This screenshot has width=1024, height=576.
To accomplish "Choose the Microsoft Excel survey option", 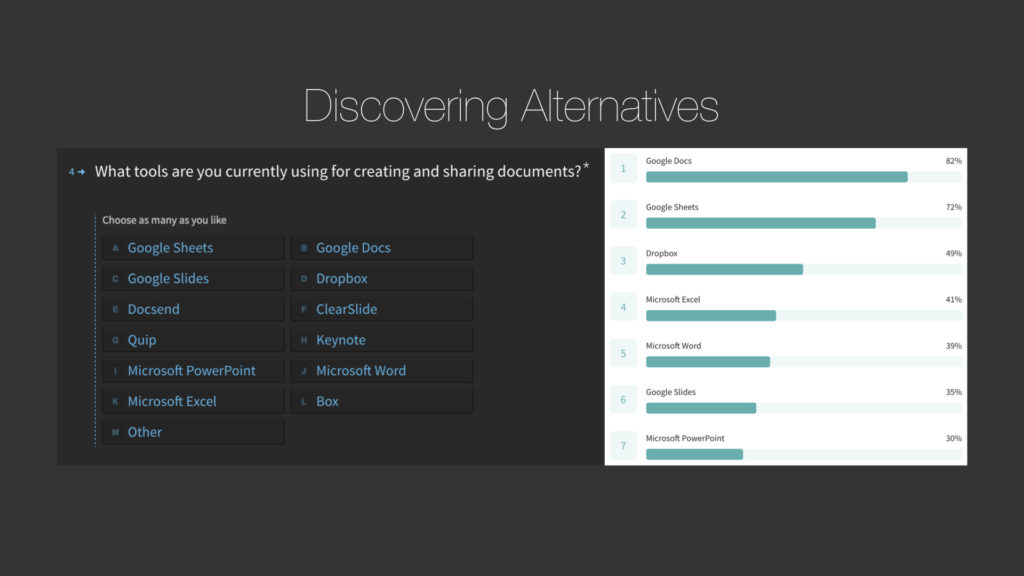I will click(193, 402).
